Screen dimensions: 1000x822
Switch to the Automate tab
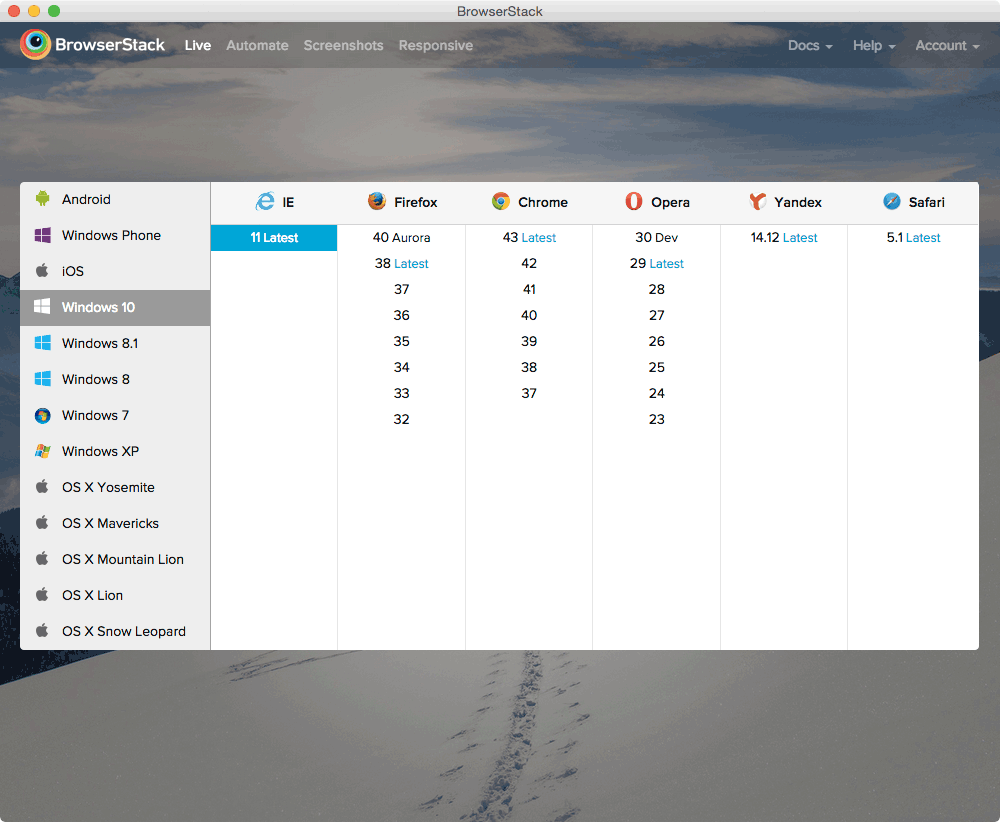(257, 45)
